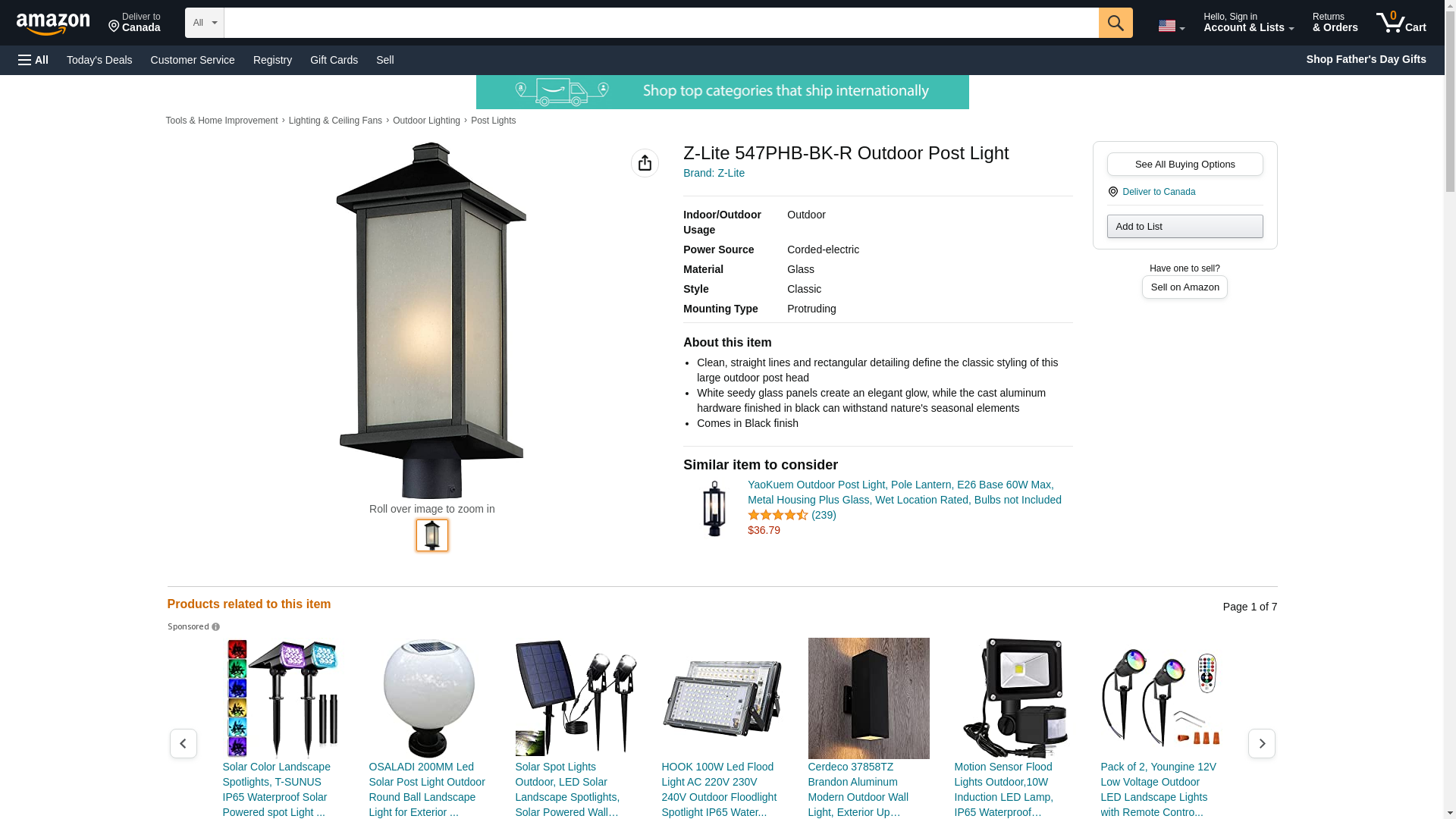This screenshot has height=819, width=1456.
Task: Click the Sponsored info icon
Action: tap(216, 627)
